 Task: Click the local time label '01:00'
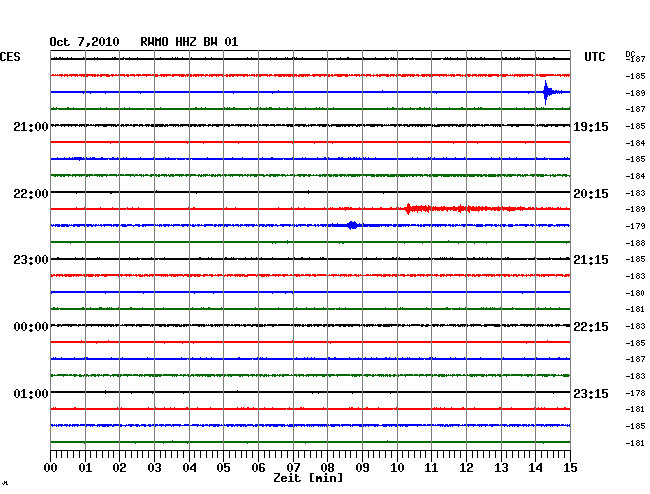click(x=31, y=393)
